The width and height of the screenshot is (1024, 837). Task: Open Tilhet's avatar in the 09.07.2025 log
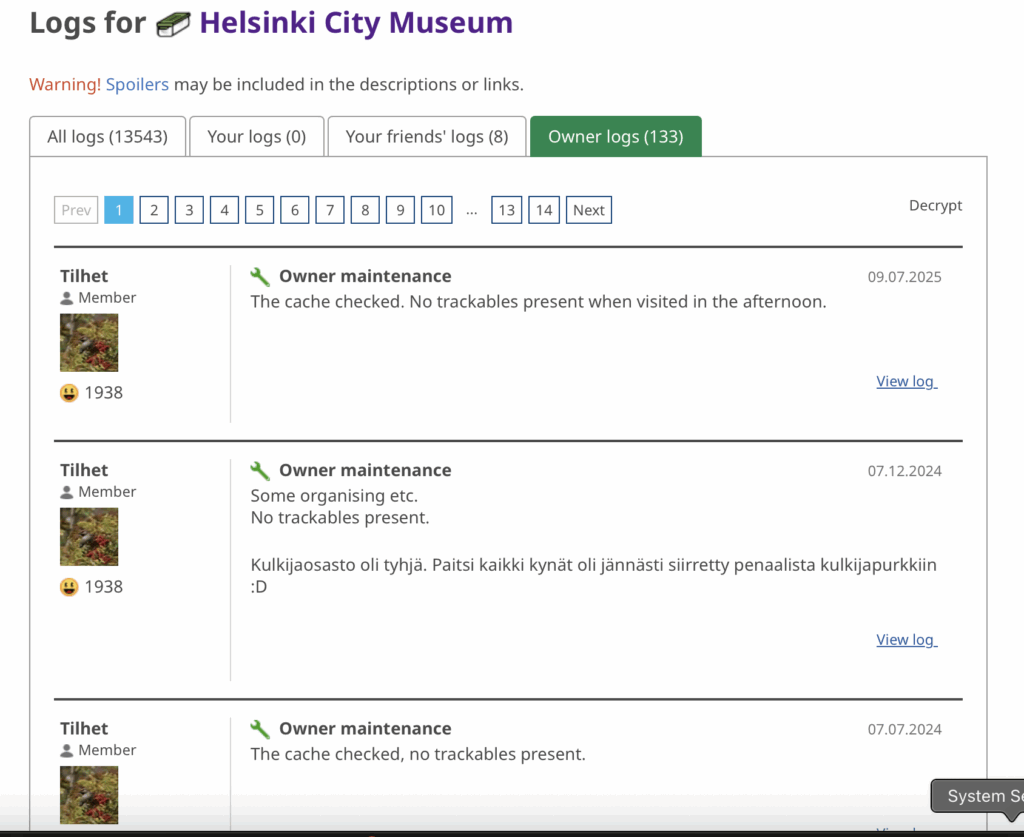pos(89,343)
